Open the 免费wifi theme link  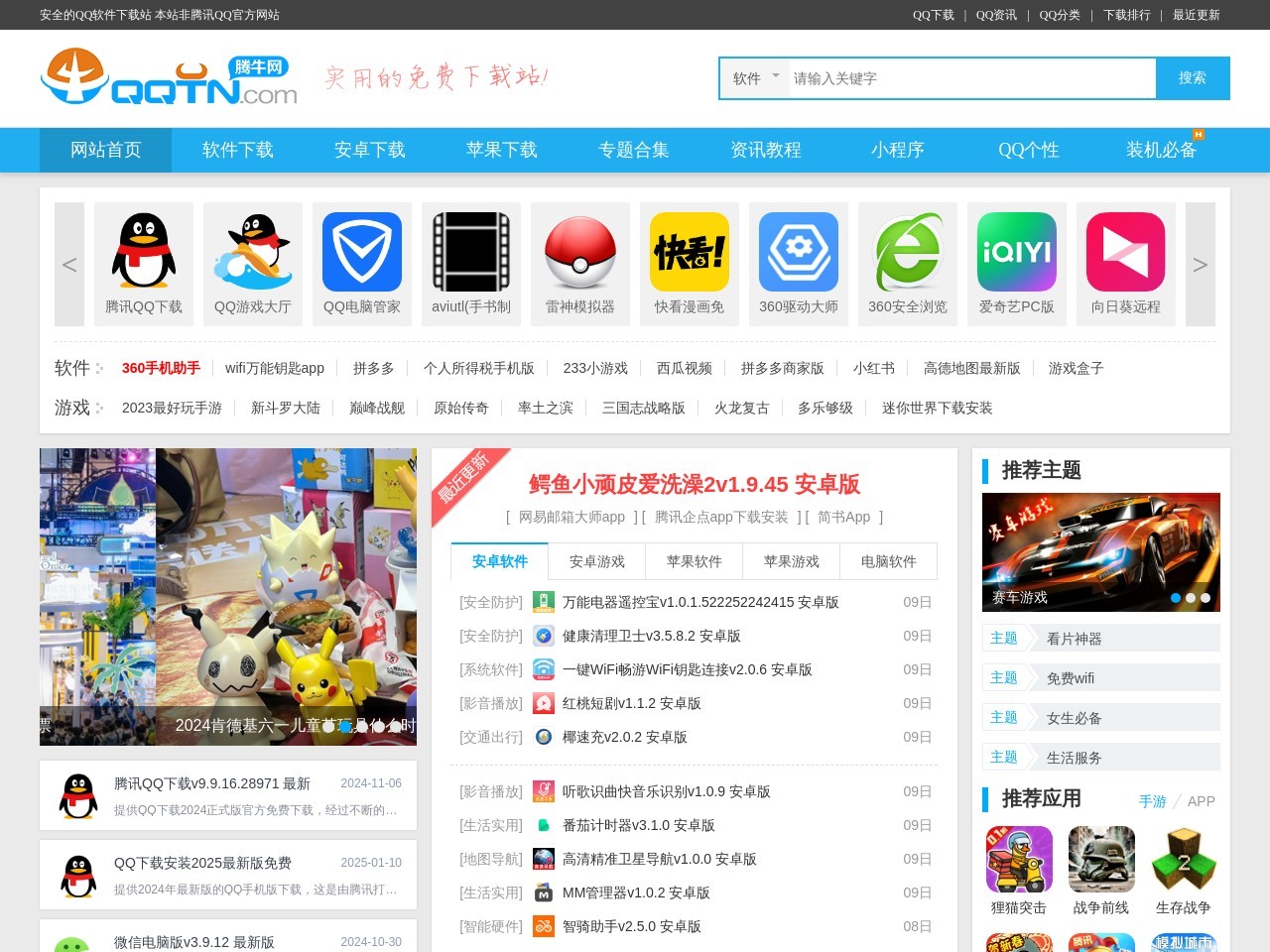(1071, 678)
